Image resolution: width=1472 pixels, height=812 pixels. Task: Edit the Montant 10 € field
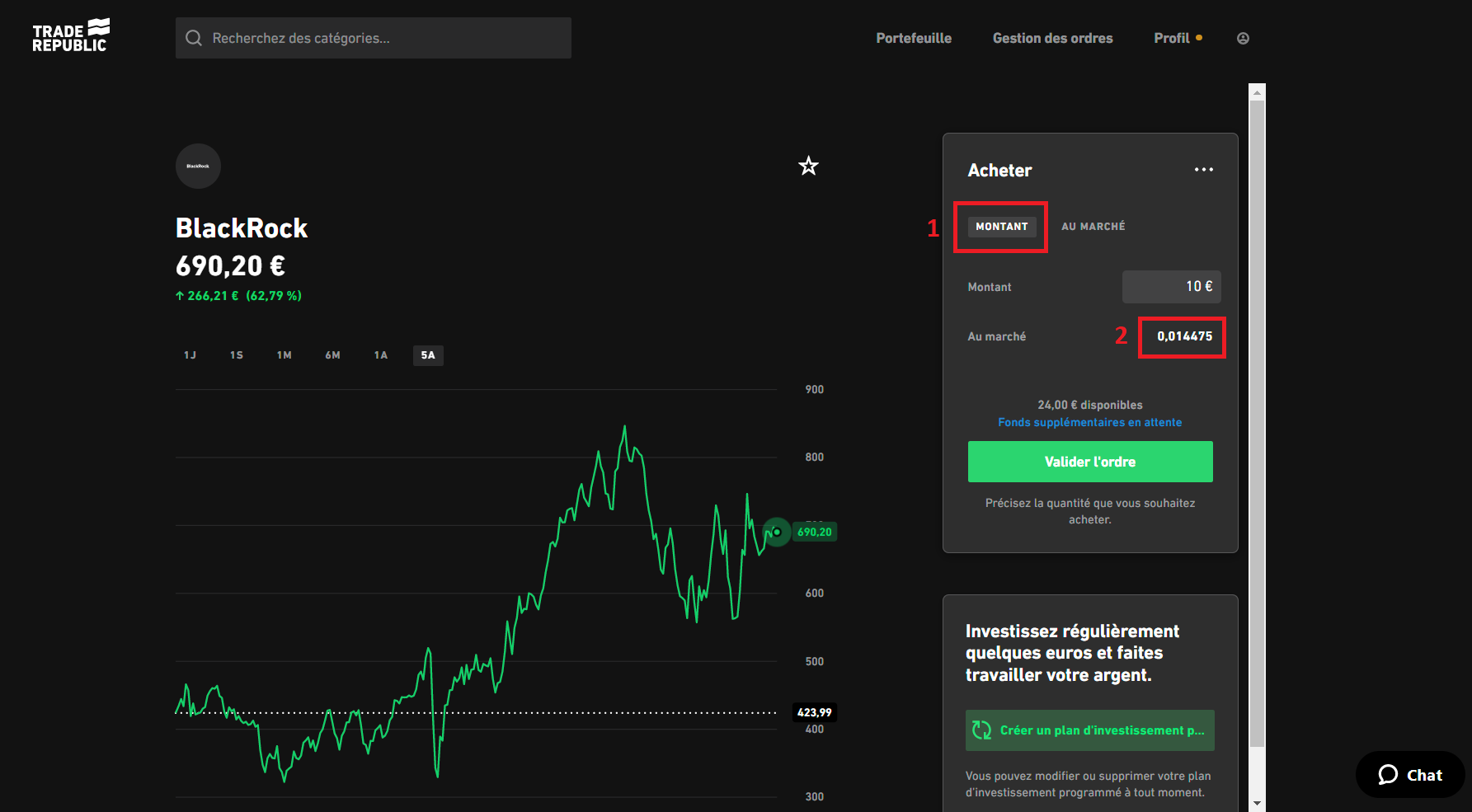tap(1171, 287)
